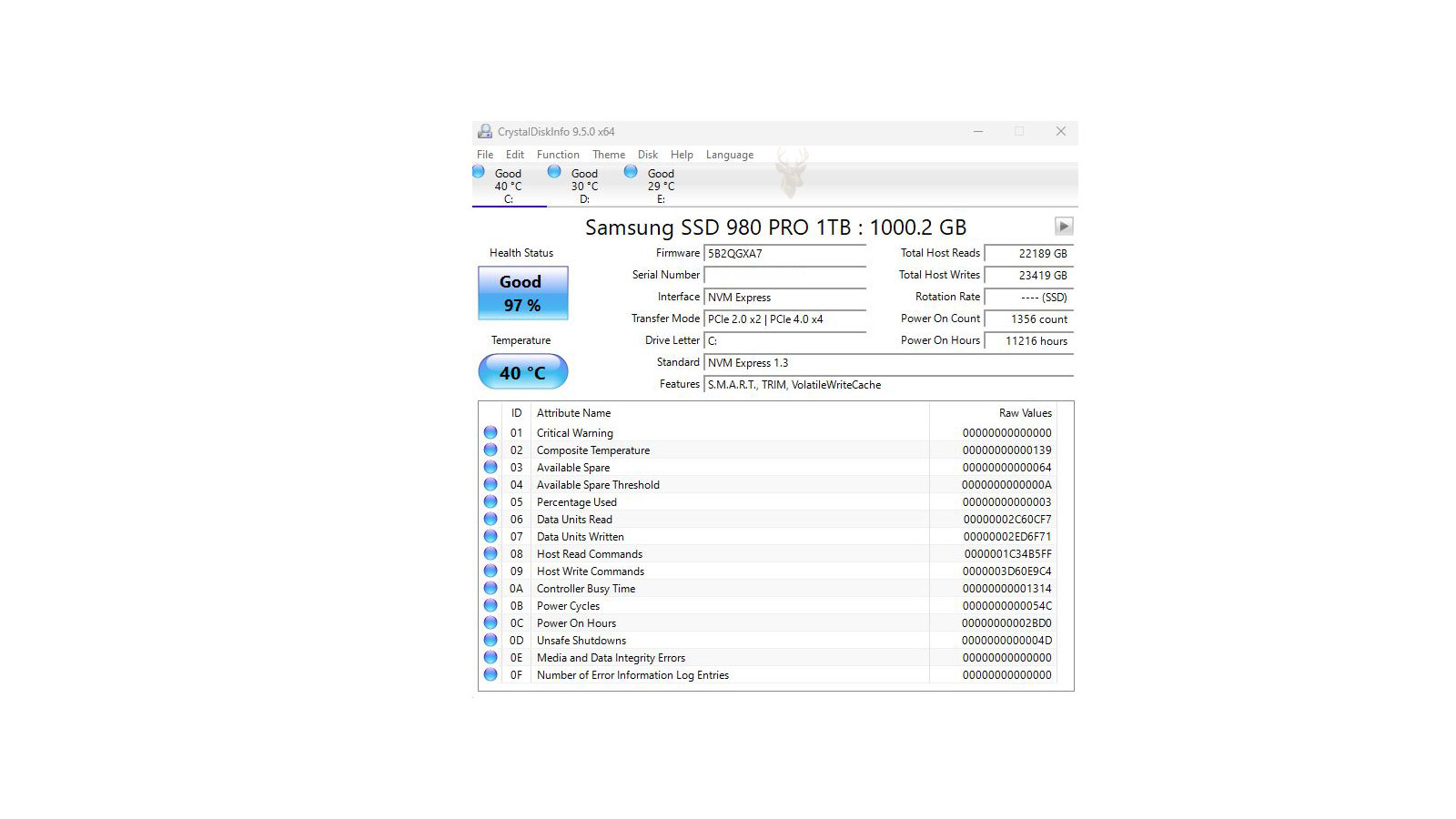Click raw value 0000000000054C
The width and height of the screenshot is (1456, 819).
pos(1007,606)
